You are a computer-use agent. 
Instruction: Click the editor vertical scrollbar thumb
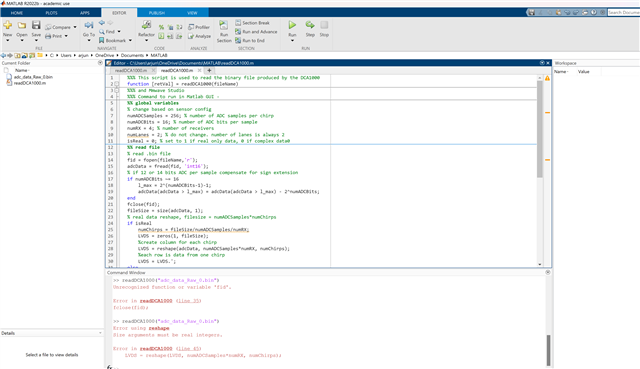pos(540,129)
